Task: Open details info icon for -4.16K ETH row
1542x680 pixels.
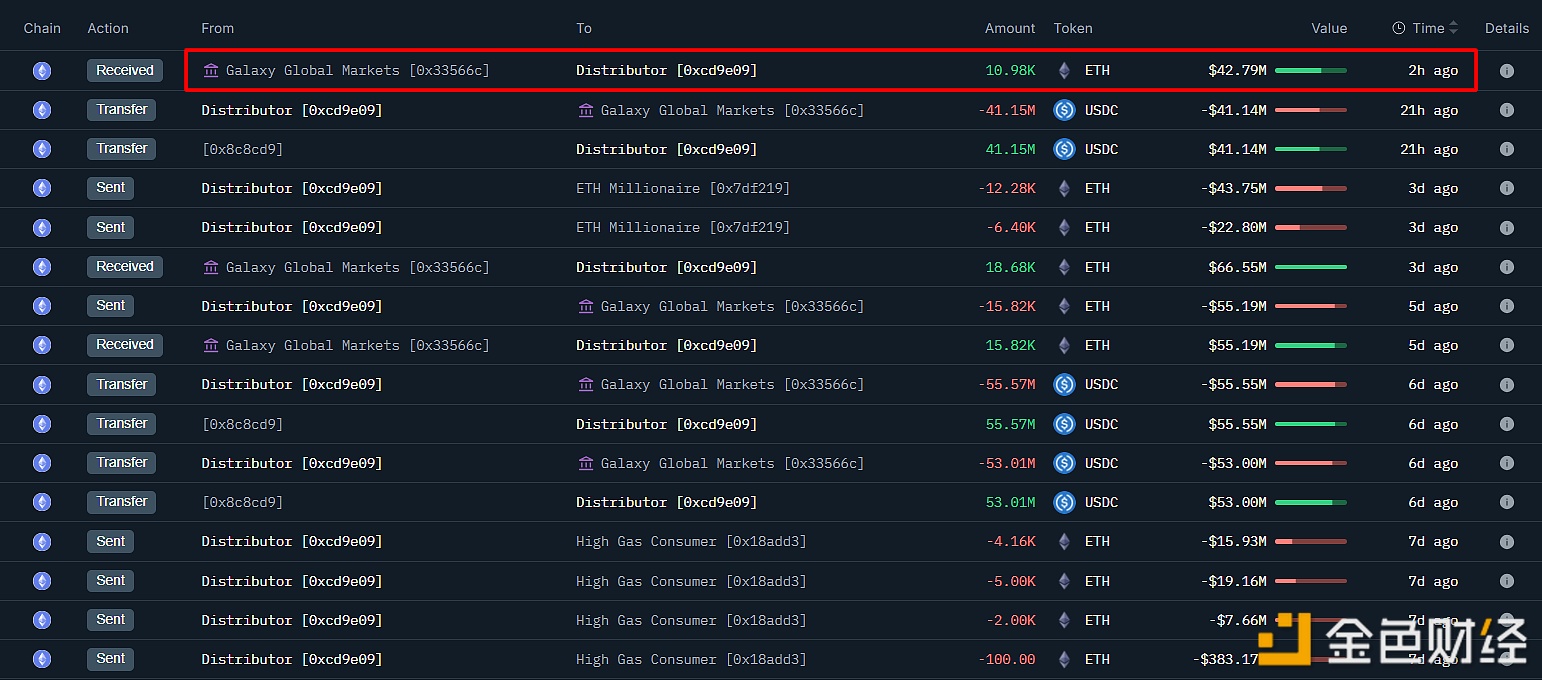Action: [1506, 542]
